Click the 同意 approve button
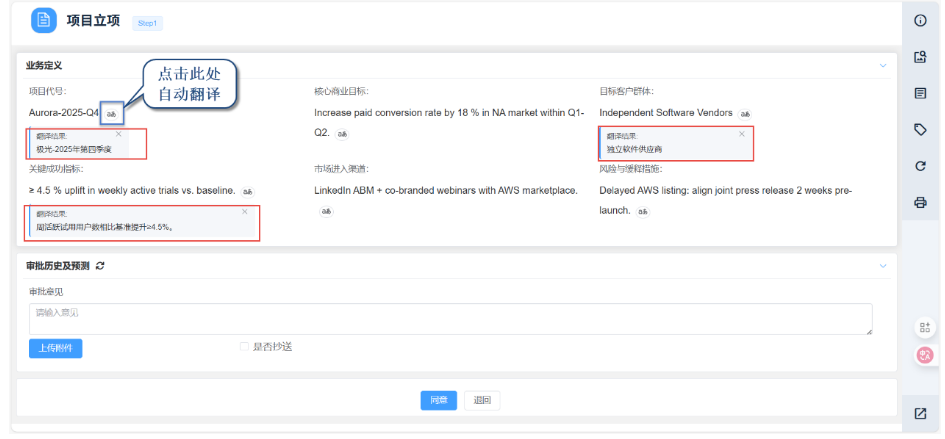 click(x=438, y=400)
